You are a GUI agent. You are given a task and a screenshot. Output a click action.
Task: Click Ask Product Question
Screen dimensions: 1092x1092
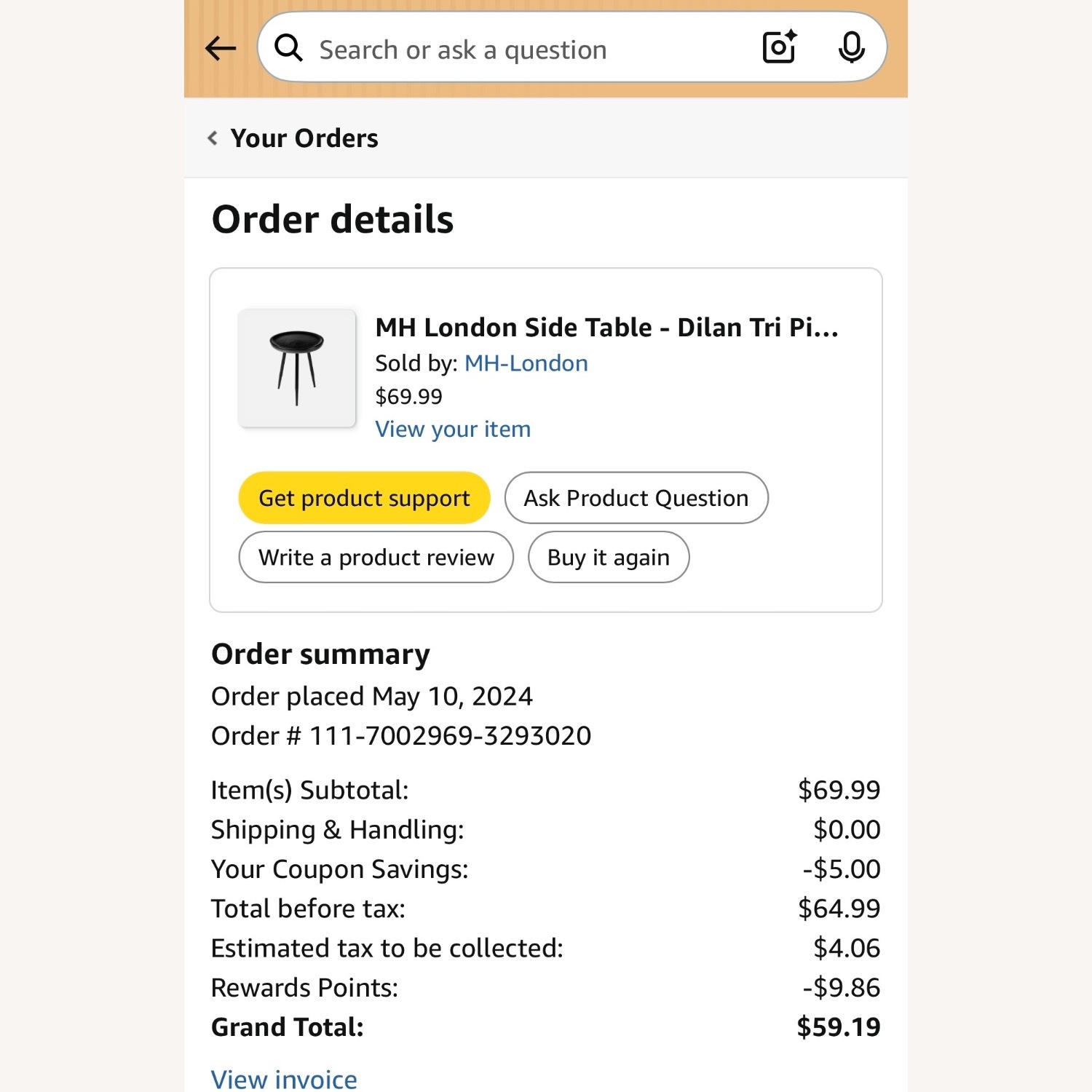(x=636, y=498)
